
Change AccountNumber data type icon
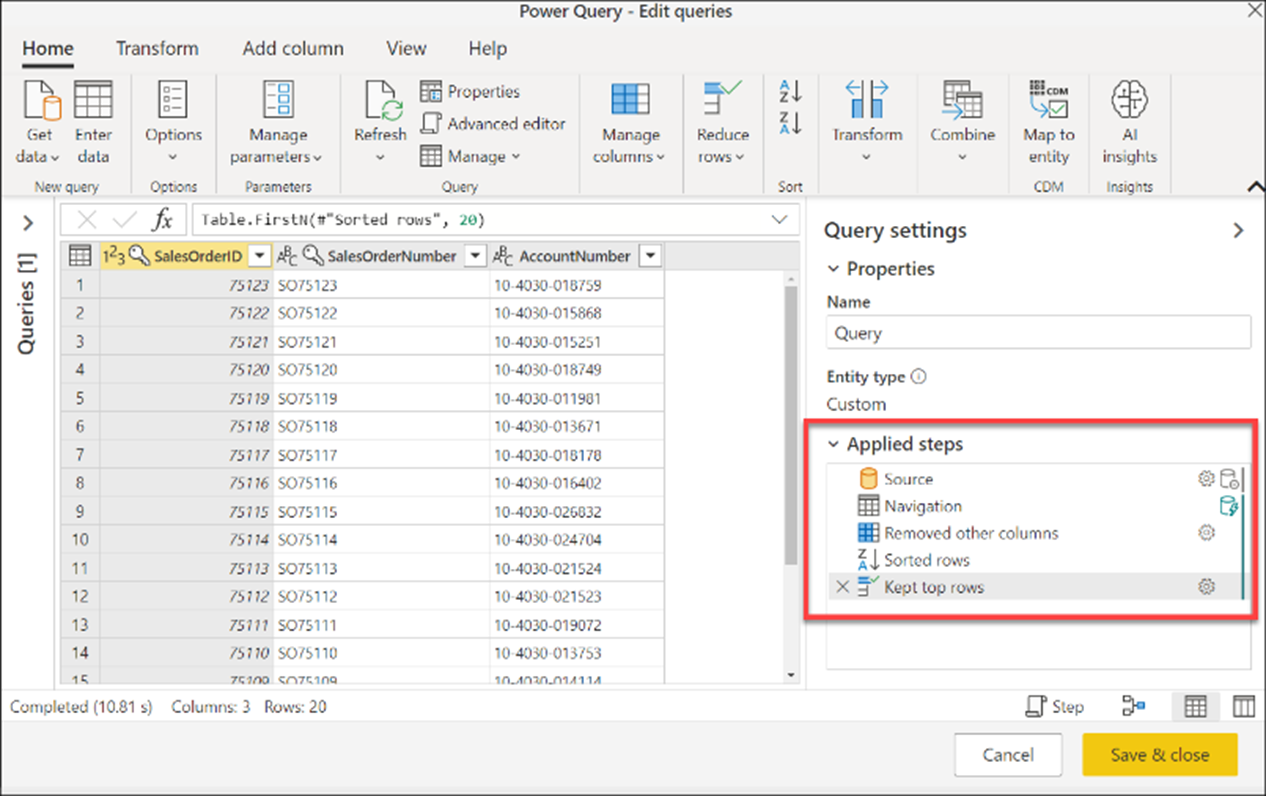504,257
